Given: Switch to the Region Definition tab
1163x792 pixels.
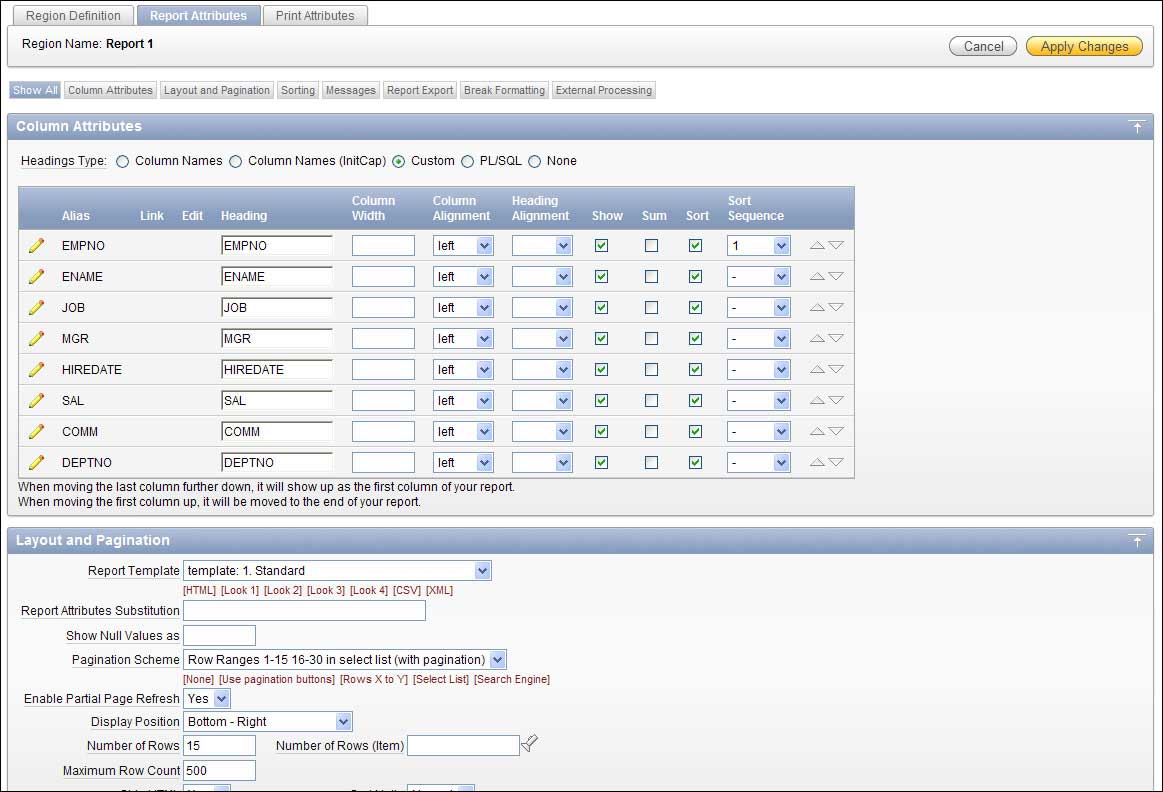Looking at the screenshot, I should point(73,15).
